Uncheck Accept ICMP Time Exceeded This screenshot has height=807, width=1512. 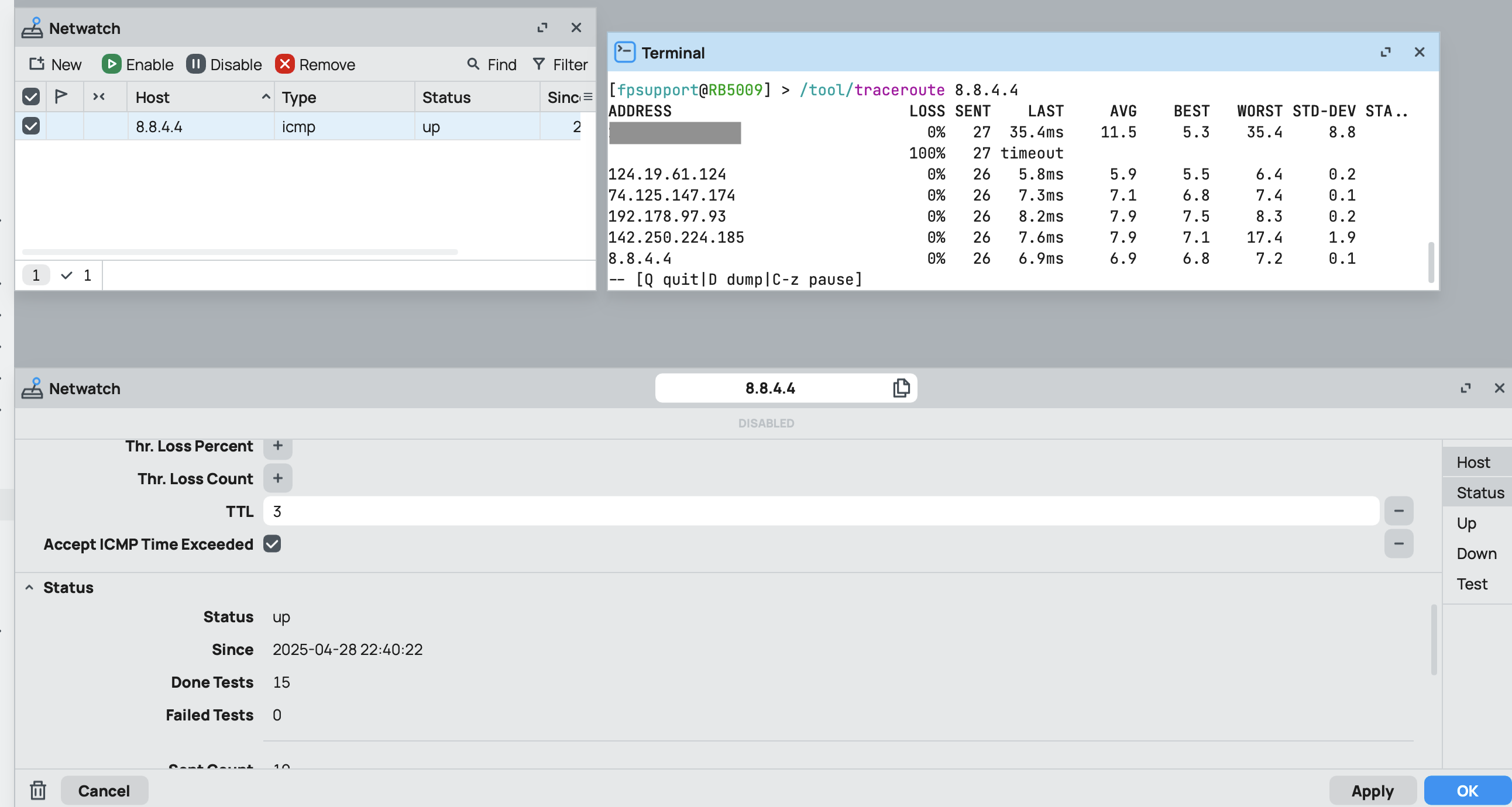tap(272, 544)
